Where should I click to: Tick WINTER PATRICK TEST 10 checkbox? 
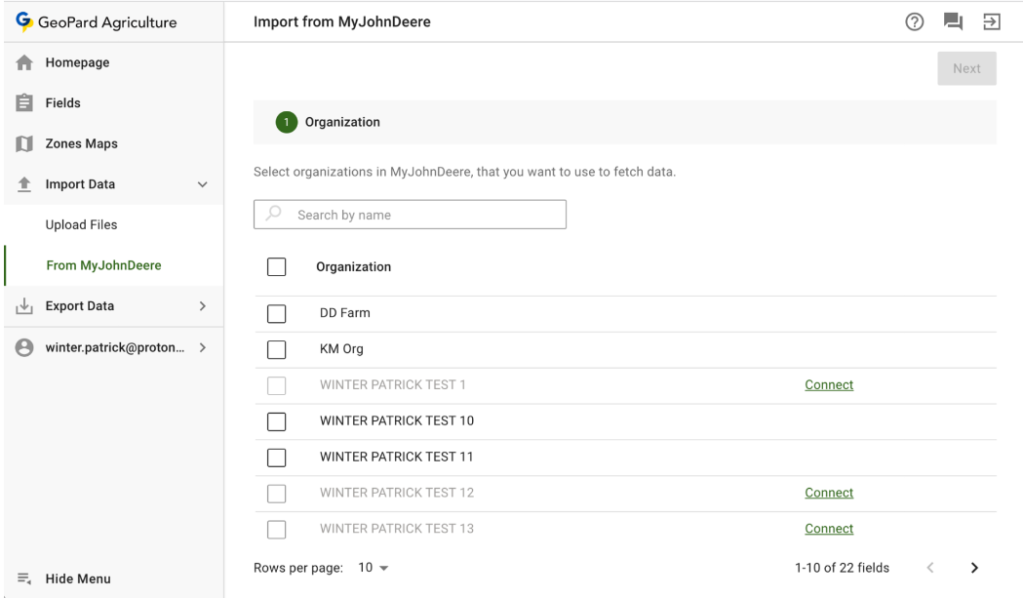pos(277,421)
